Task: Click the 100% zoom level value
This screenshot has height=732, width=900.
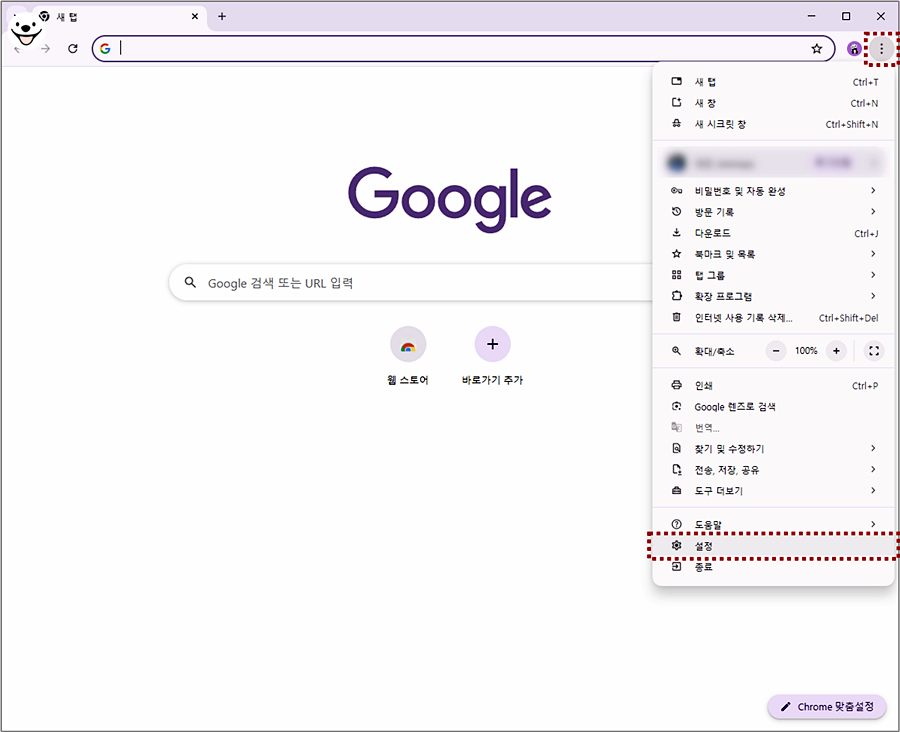Action: (x=806, y=351)
